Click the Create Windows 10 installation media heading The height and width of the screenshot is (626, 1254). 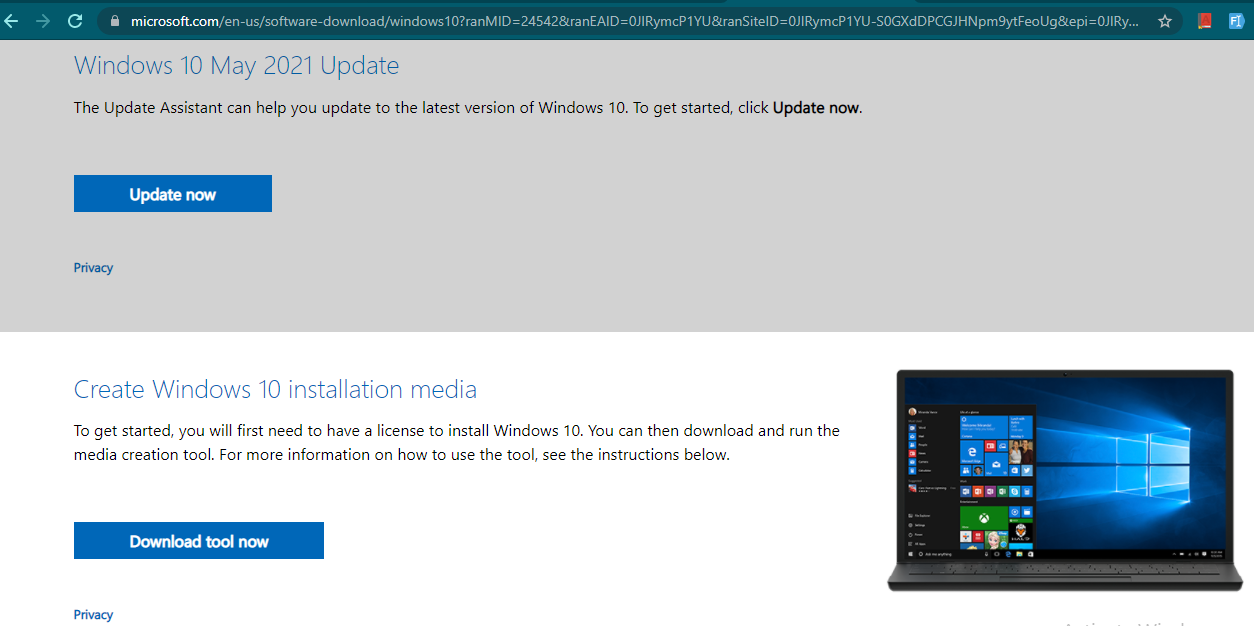(275, 389)
